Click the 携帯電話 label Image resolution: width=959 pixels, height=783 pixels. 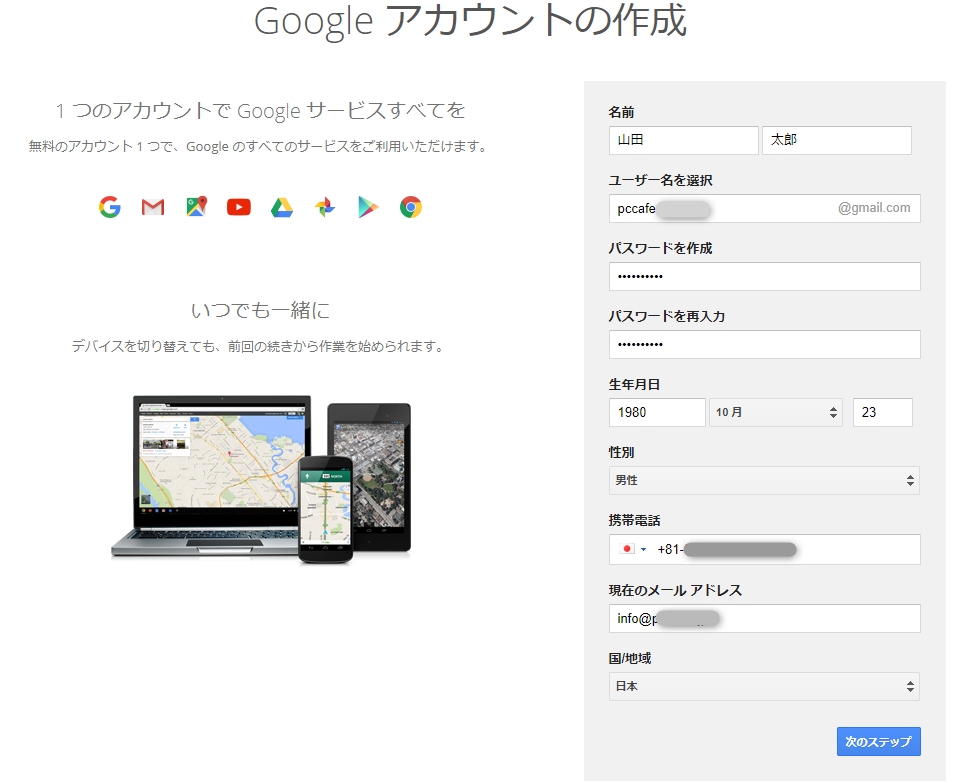[634, 520]
